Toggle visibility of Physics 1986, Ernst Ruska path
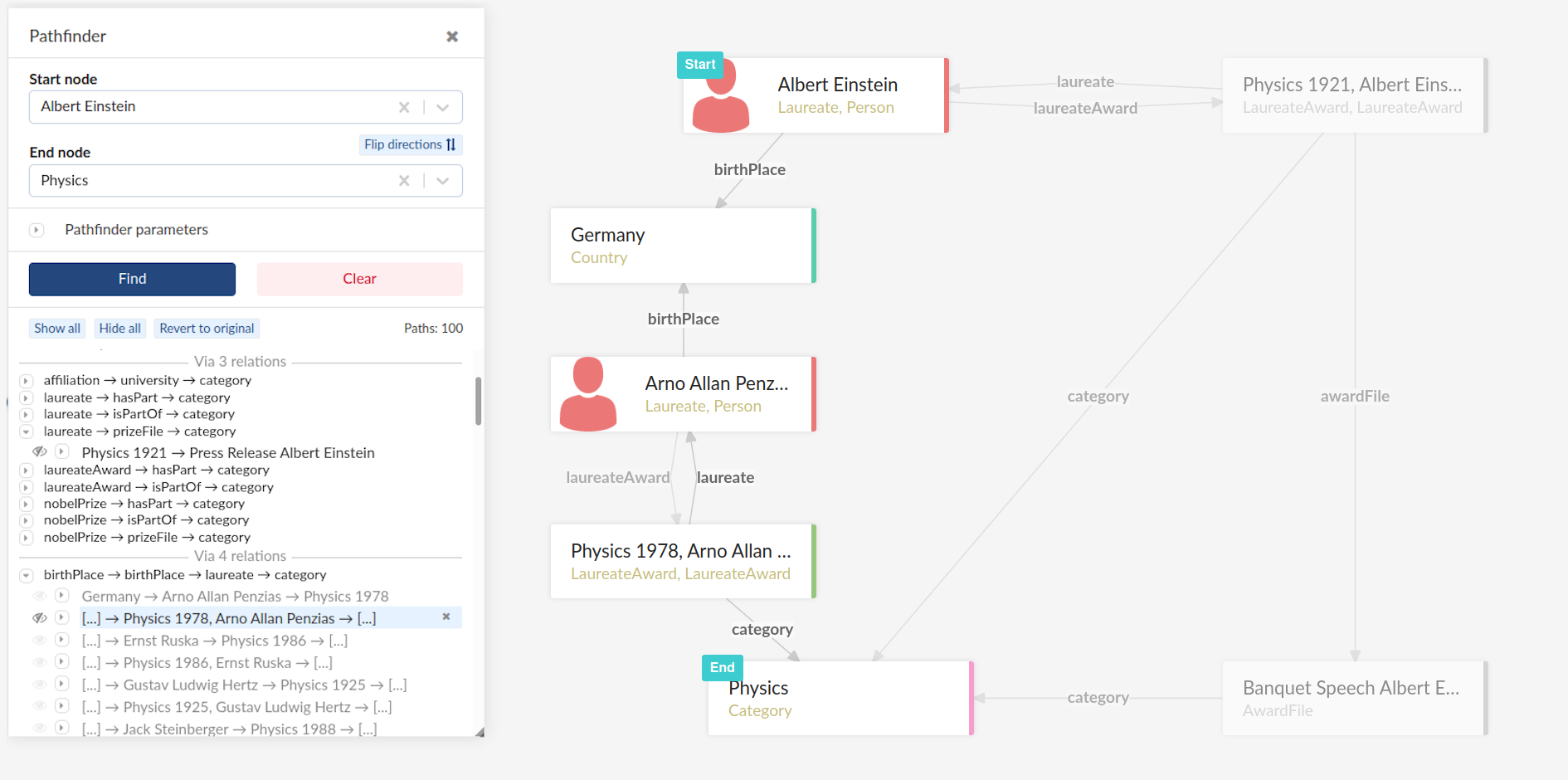 coord(39,662)
